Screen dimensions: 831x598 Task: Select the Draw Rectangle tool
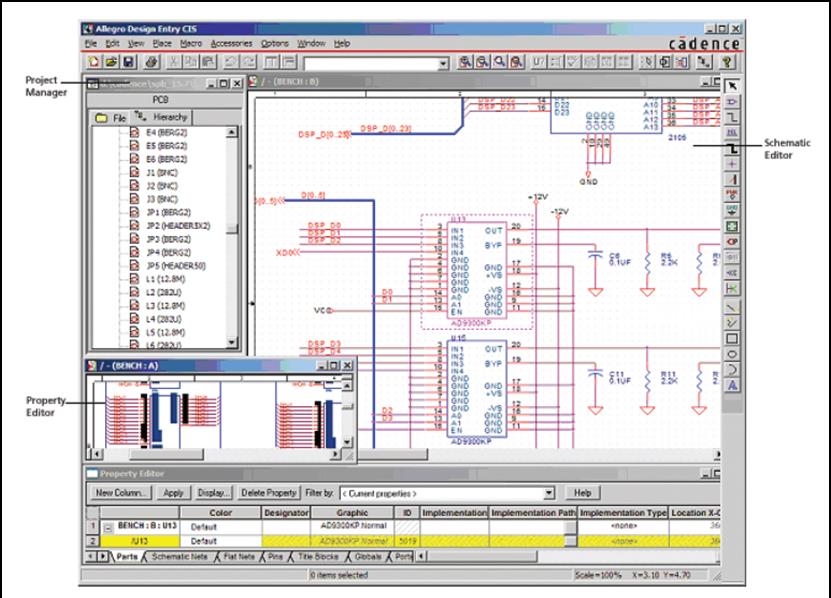coord(732,338)
